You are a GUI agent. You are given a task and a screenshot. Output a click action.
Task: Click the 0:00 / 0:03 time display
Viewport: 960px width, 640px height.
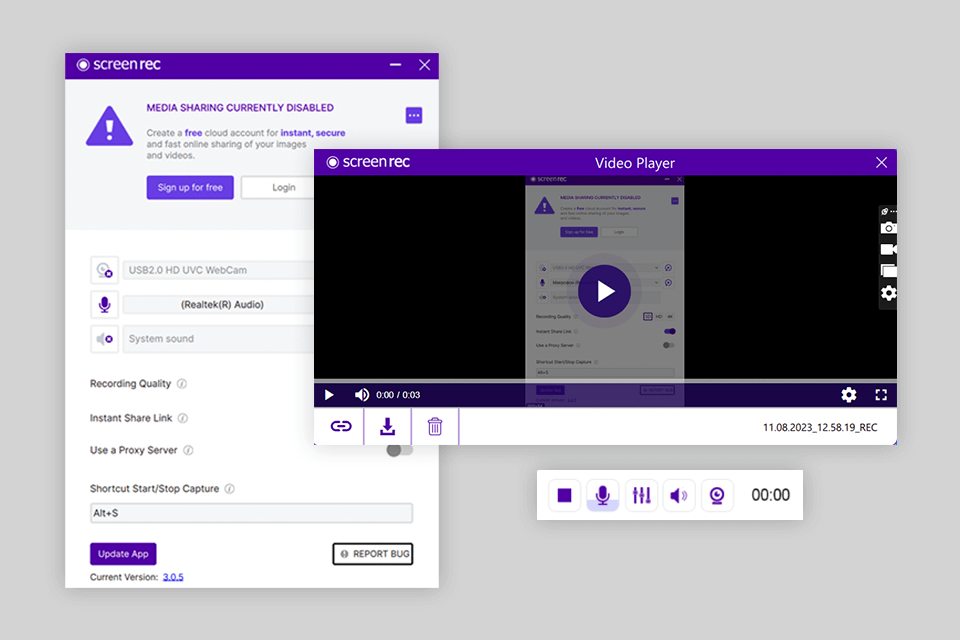tap(398, 395)
